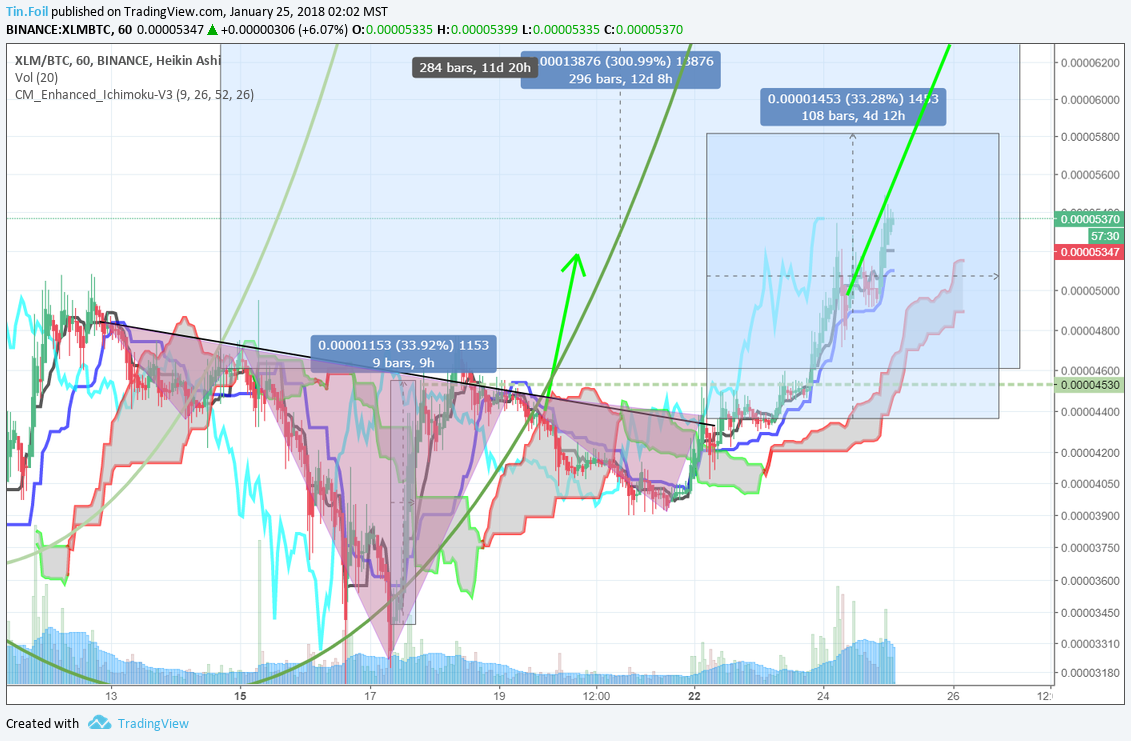Click the date 19 on time axis

point(499,696)
